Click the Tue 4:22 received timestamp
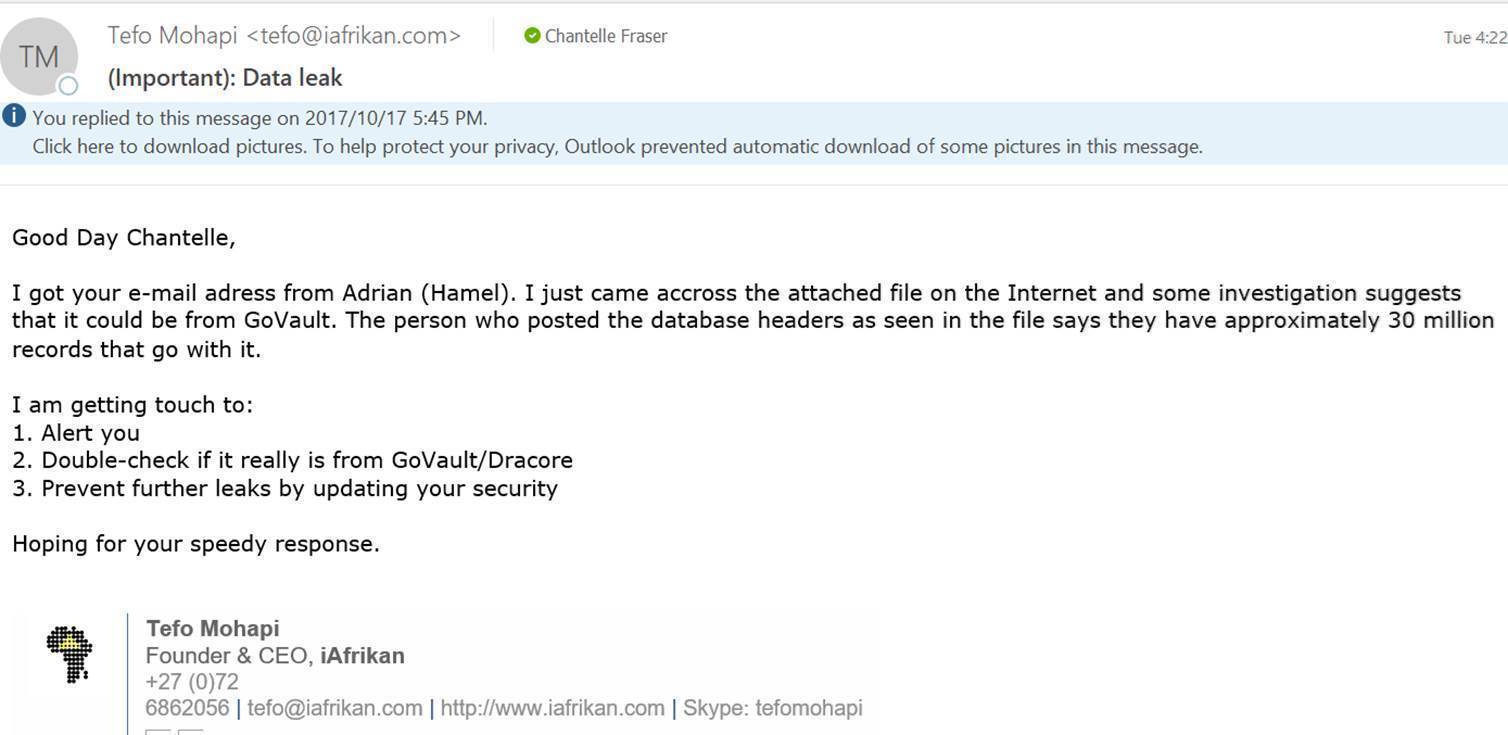1508x735 pixels. (x=1474, y=38)
